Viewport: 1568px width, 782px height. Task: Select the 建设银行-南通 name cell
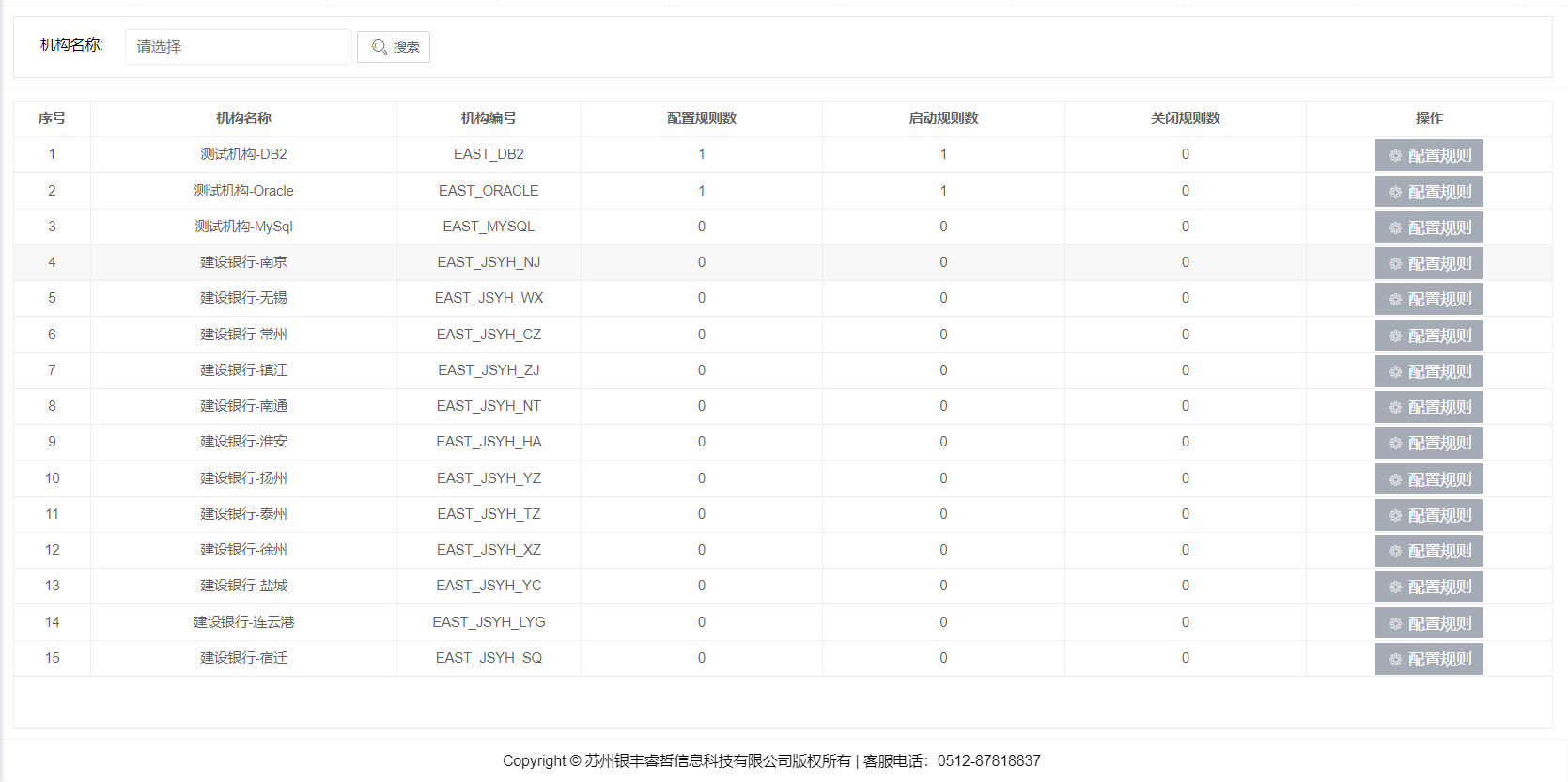coord(243,406)
